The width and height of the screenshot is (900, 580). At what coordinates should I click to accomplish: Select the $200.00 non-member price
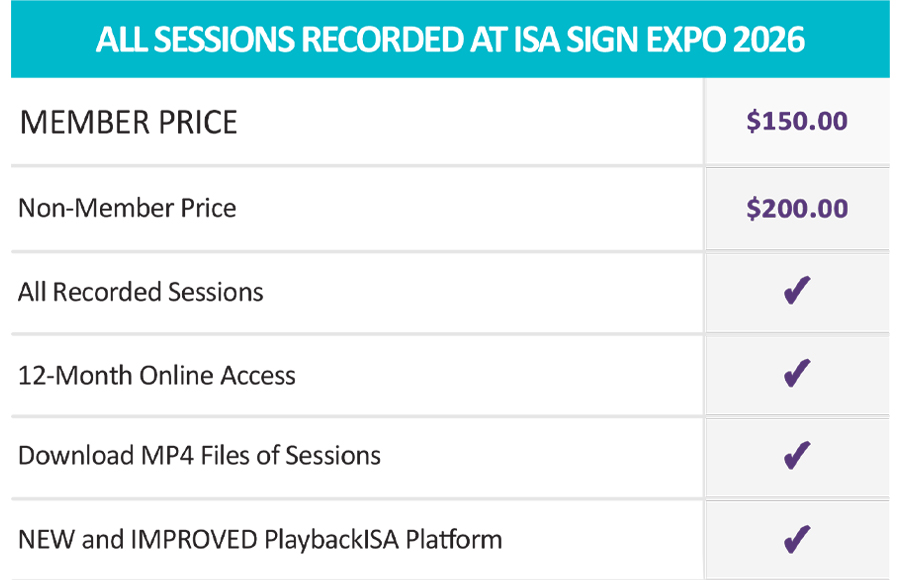point(797,208)
